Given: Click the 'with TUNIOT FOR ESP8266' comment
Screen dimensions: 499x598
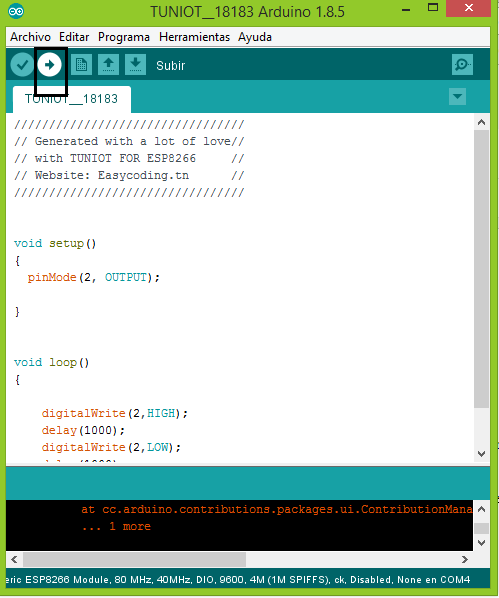Looking at the screenshot, I should click(x=115, y=158).
